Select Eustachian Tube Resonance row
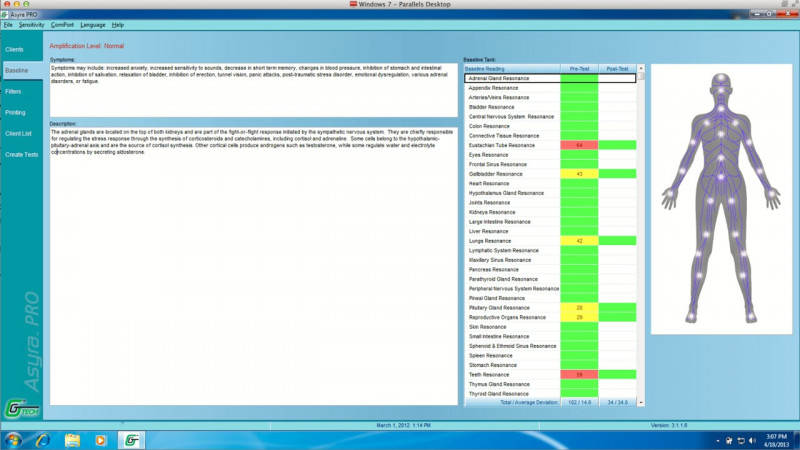Image resolution: width=800 pixels, height=450 pixels. coord(550,145)
